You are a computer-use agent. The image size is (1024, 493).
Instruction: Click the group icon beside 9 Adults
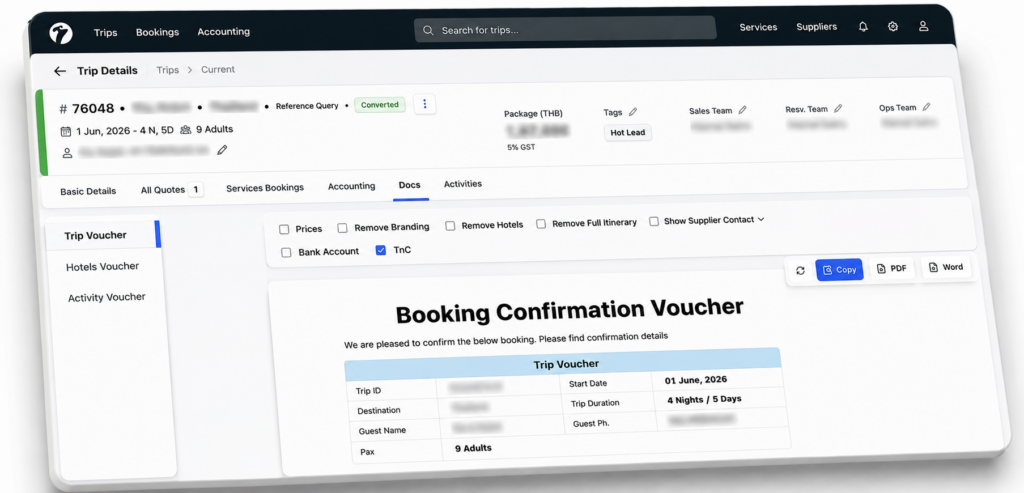(x=186, y=130)
